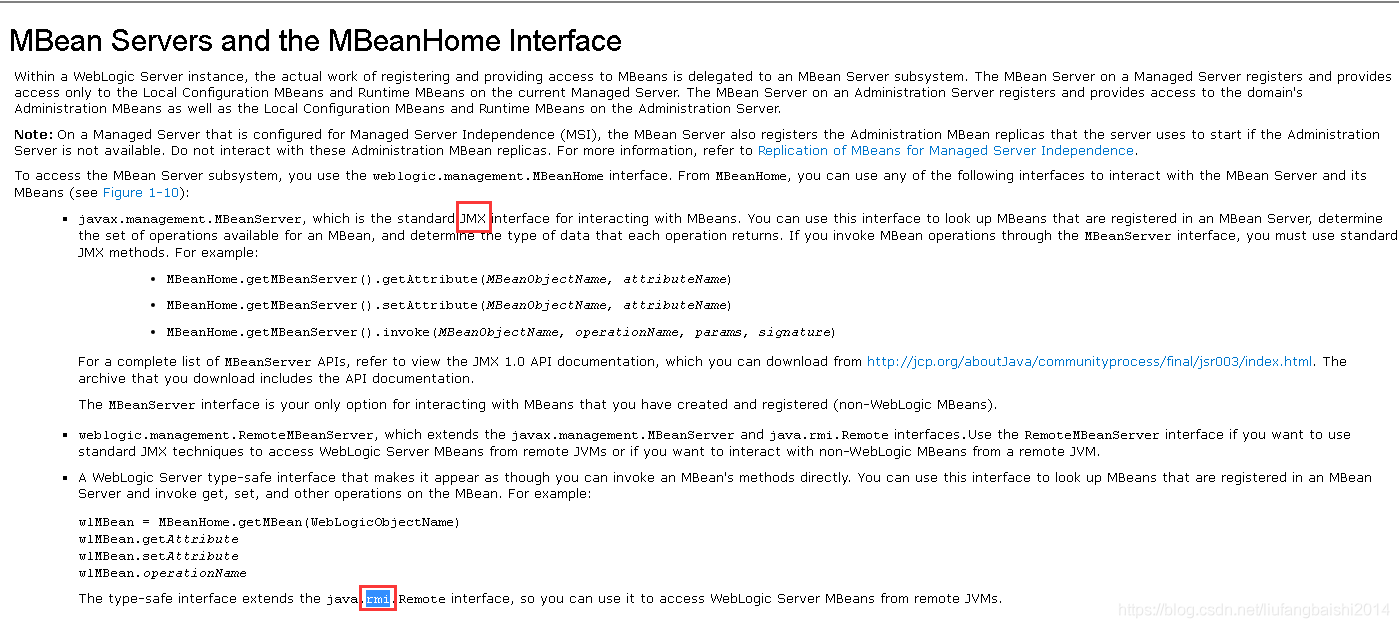Open the jcp.org JMX documentation URL

click(x=1090, y=362)
